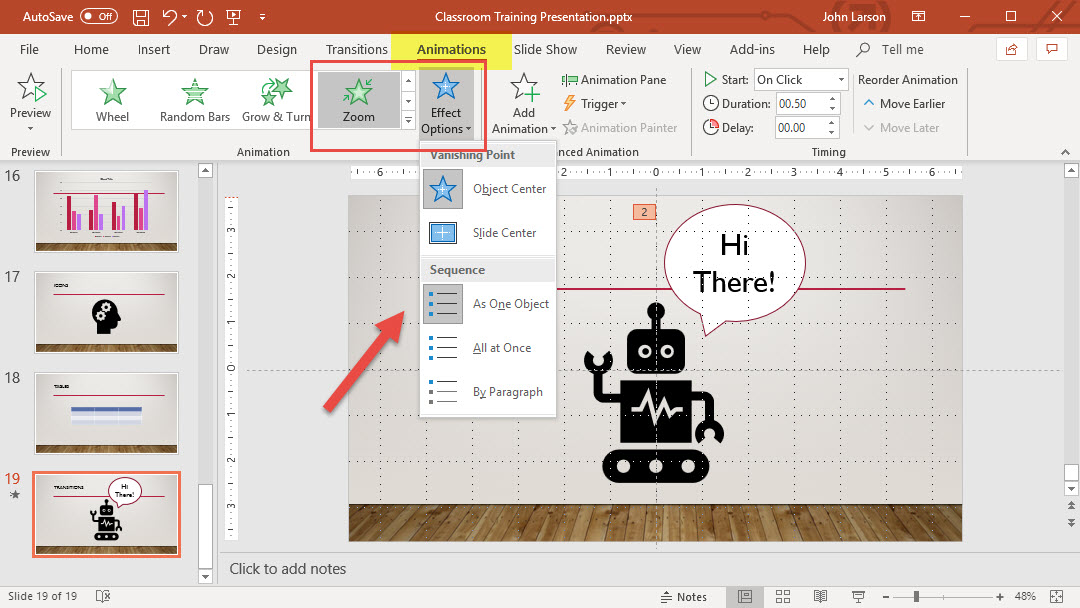Screen dimensions: 1080x608
Task: Click Move Earlier to reorder animation
Action: point(902,104)
